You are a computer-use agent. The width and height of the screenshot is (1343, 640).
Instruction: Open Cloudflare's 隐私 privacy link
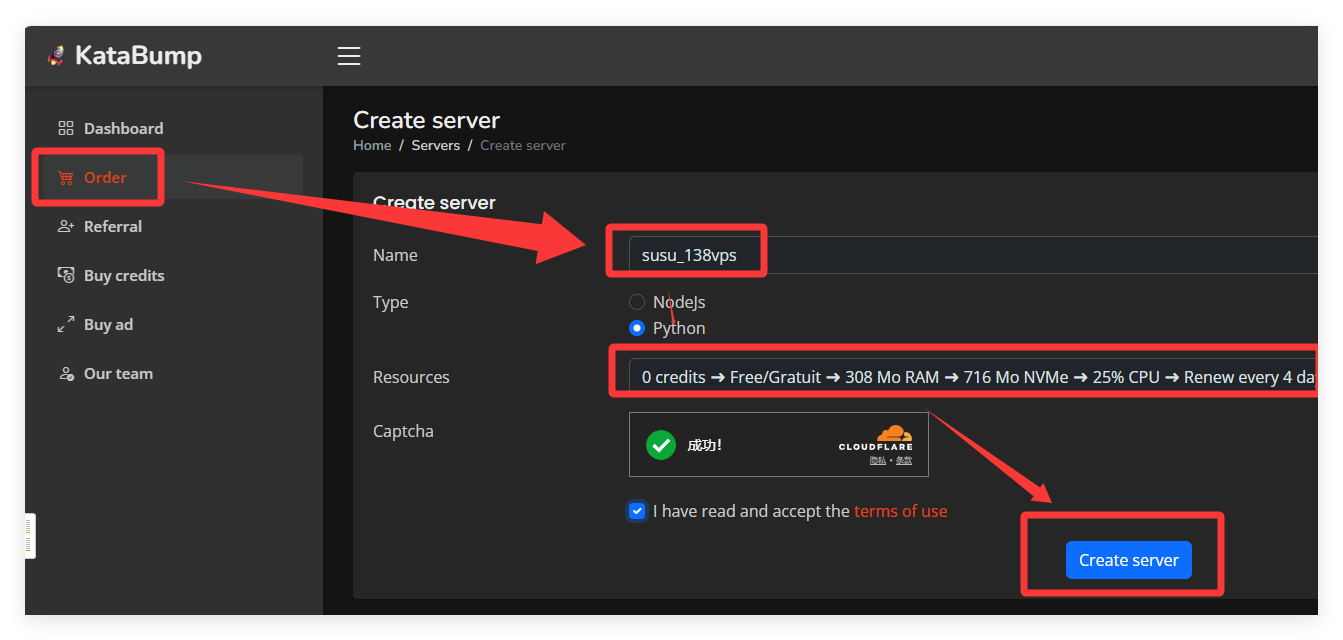pos(876,460)
